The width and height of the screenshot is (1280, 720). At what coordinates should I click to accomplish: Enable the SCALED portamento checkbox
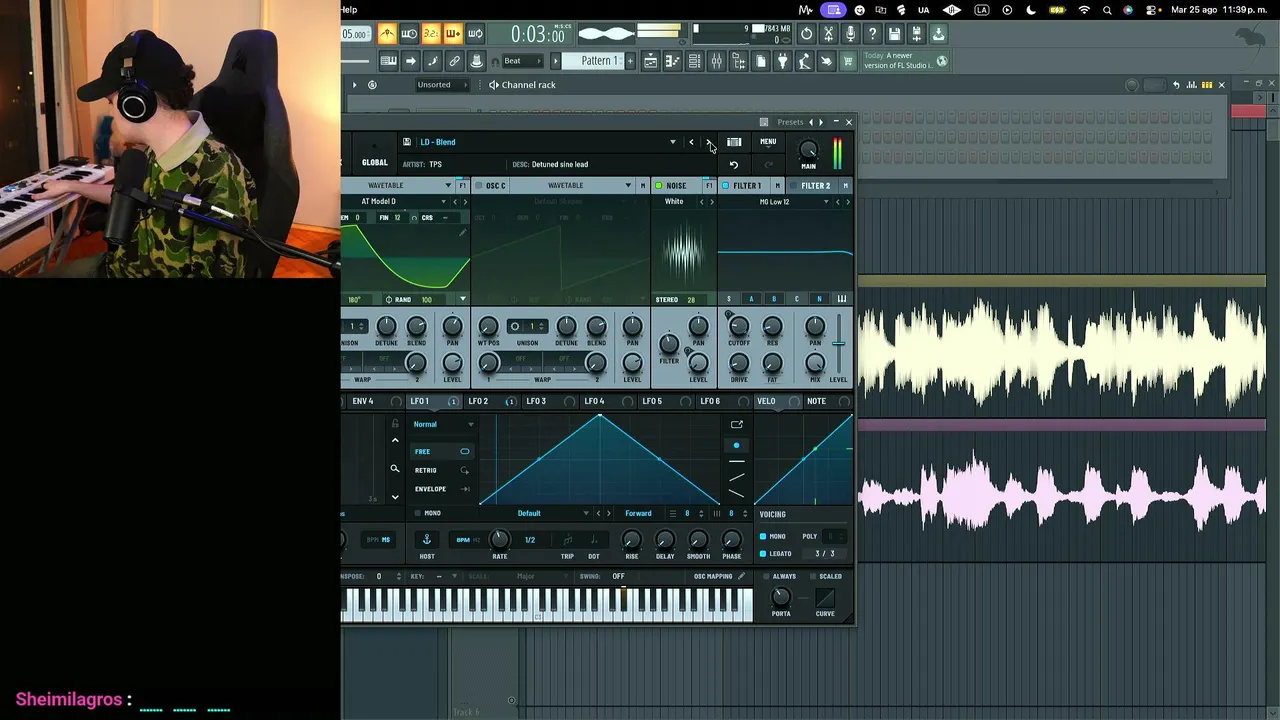click(812, 577)
